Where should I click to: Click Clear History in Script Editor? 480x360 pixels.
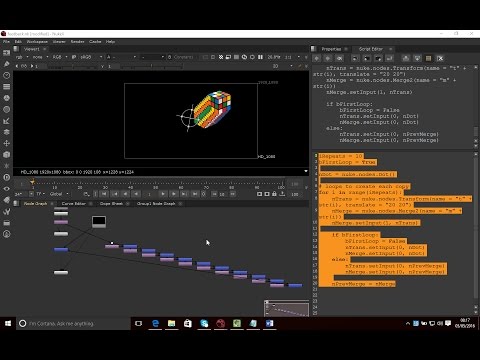339,58
